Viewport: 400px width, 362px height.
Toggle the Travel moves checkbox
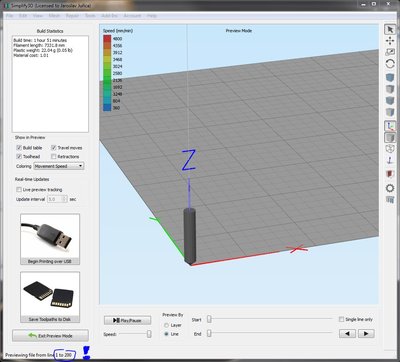[53, 148]
